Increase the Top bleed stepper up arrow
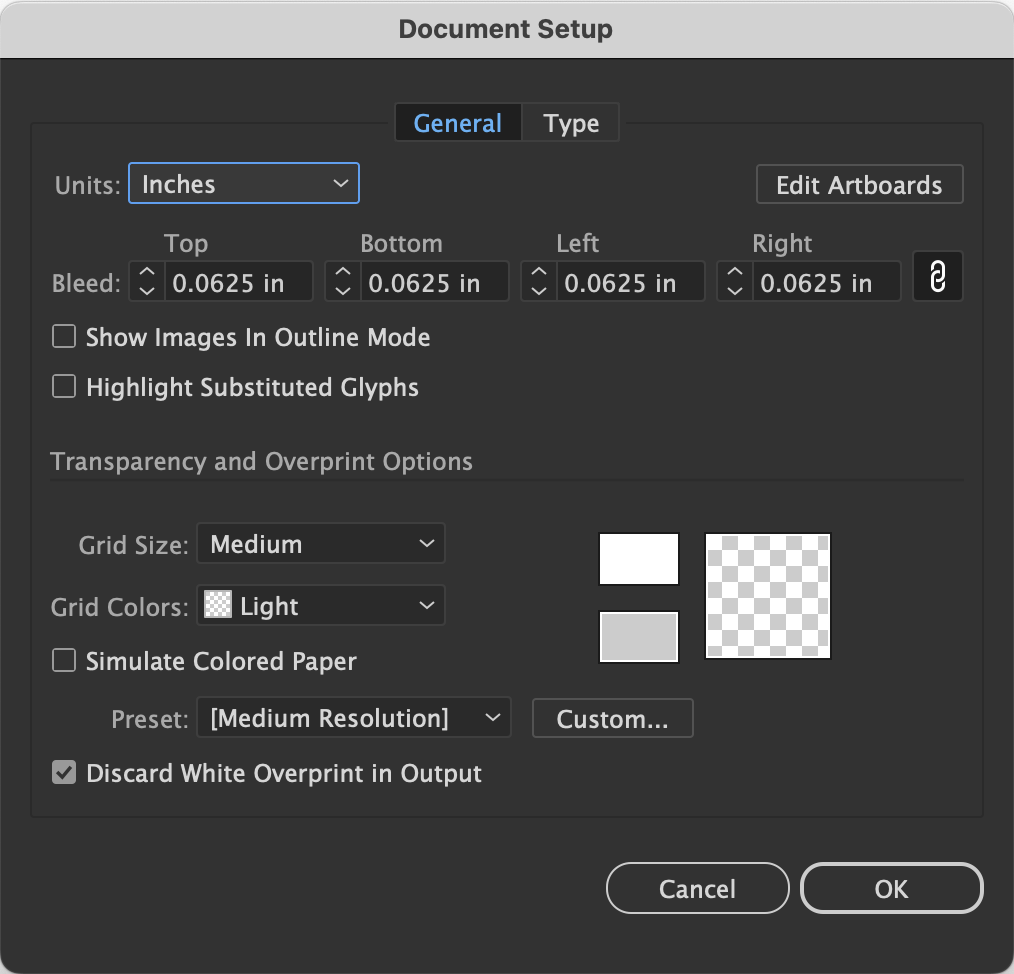 point(147,273)
